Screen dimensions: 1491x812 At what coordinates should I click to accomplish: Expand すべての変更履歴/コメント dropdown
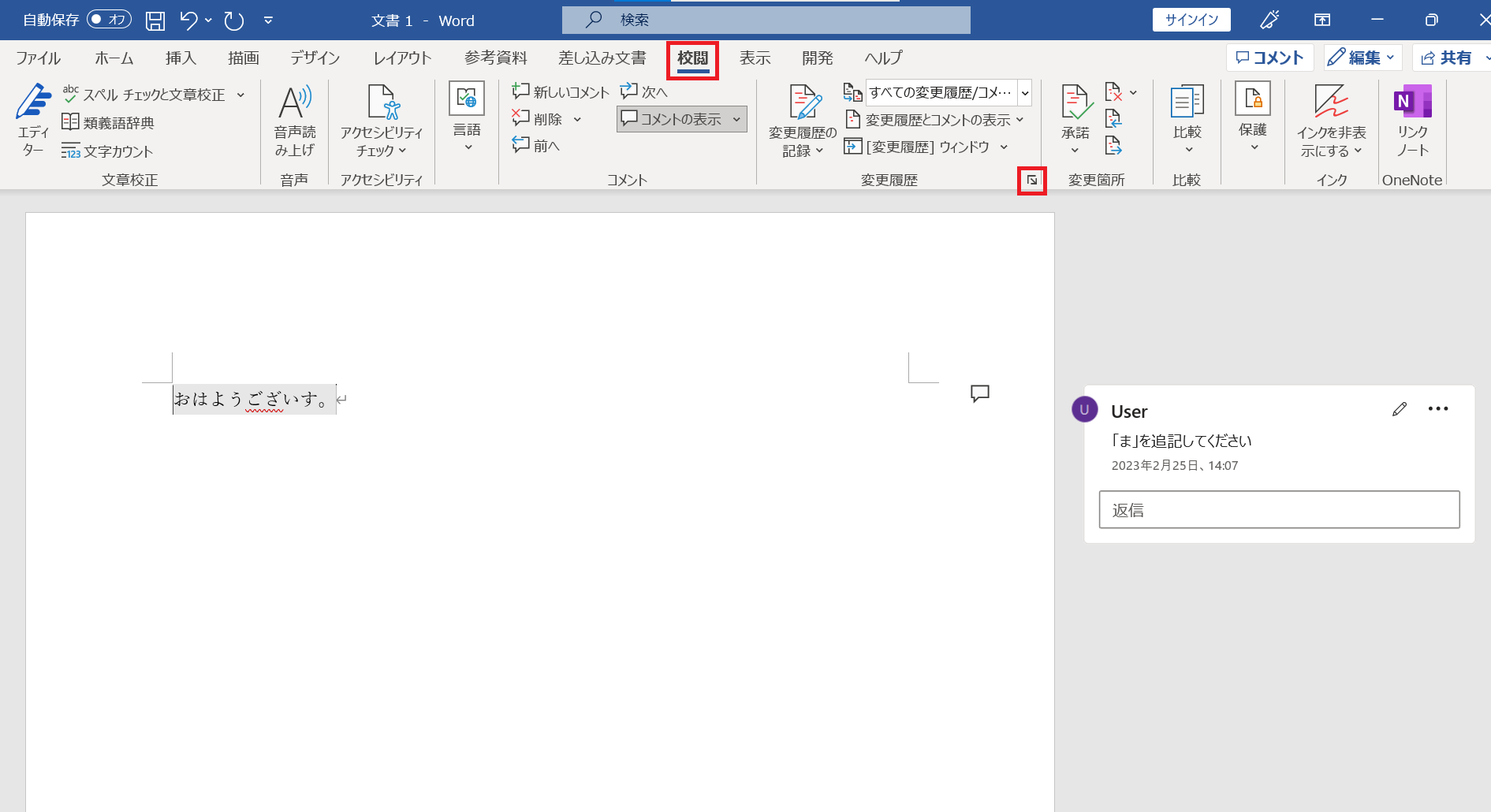pos(1025,93)
